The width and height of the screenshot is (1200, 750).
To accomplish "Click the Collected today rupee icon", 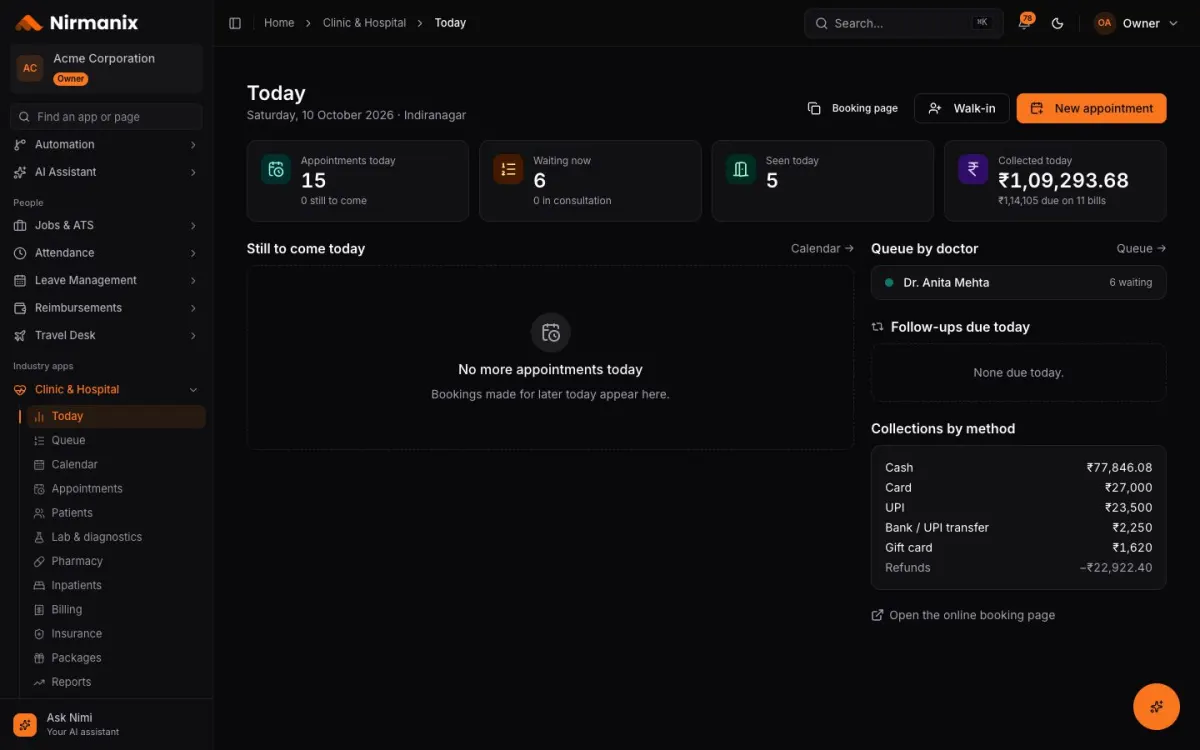I will [x=973, y=169].
